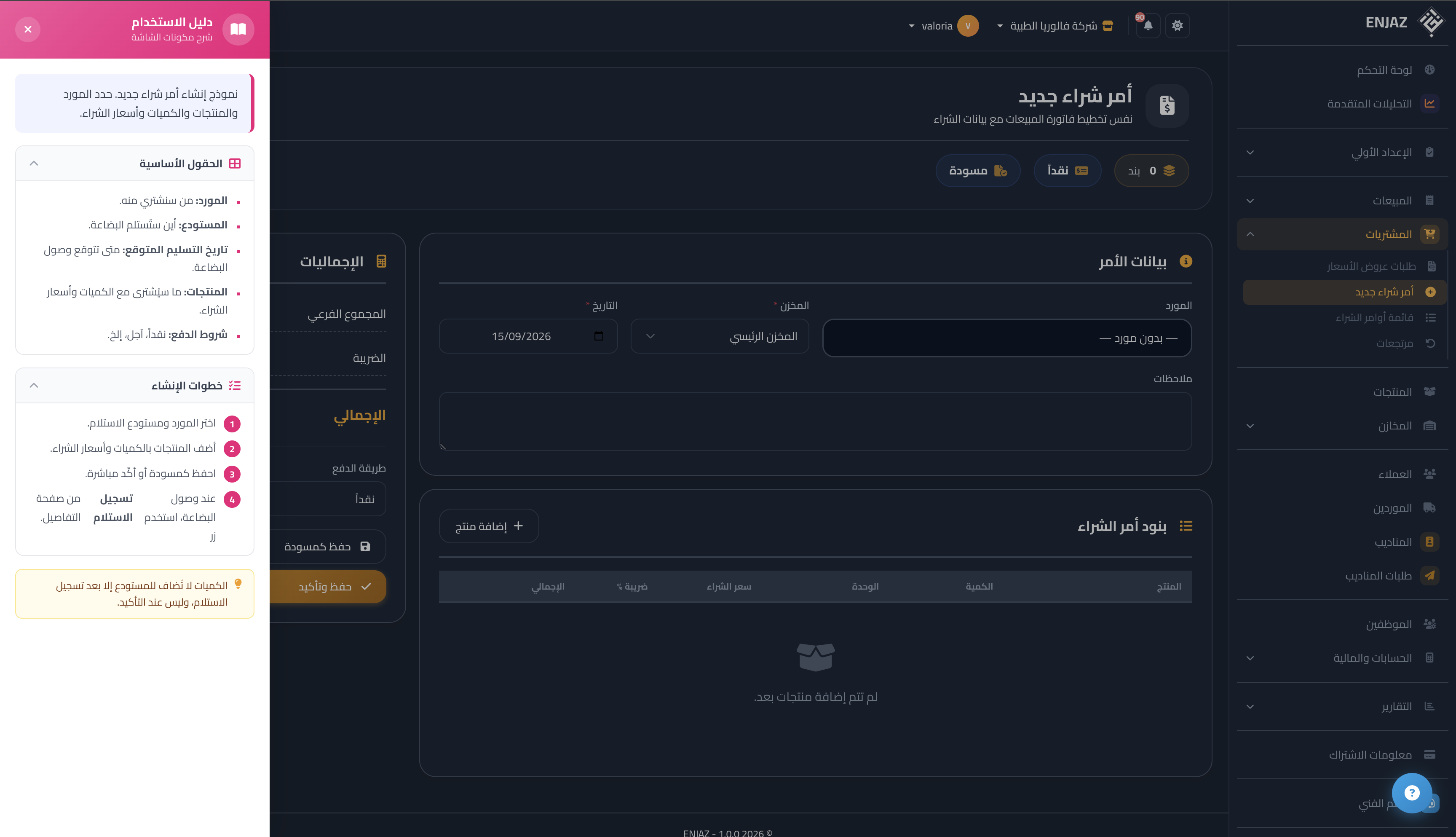The image size is (1456, 837).
Task: Click the date calendar picker icon
Action: point(599,336)
